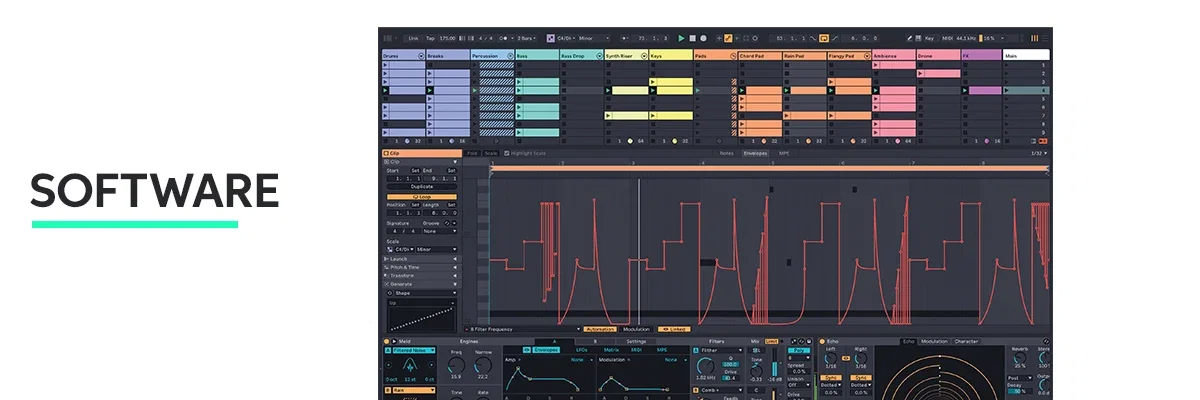Open the Character tab in Echo
Image resolution: width=1200 pixels, height=400 pixels.
click(x=966, y=341)
